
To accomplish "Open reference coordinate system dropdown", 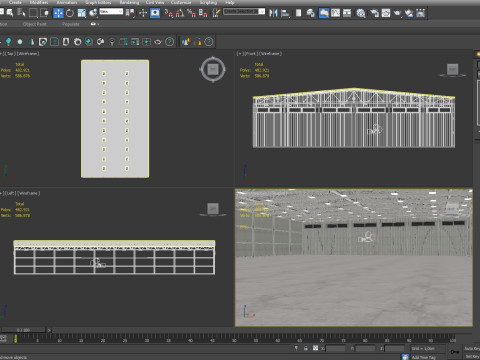I will tap(111, 12).
